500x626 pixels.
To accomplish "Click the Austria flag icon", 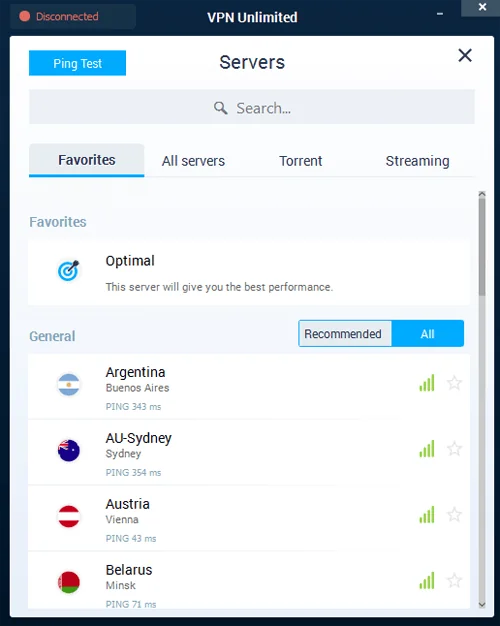I will pyautogui.click(x=69, y=516).
